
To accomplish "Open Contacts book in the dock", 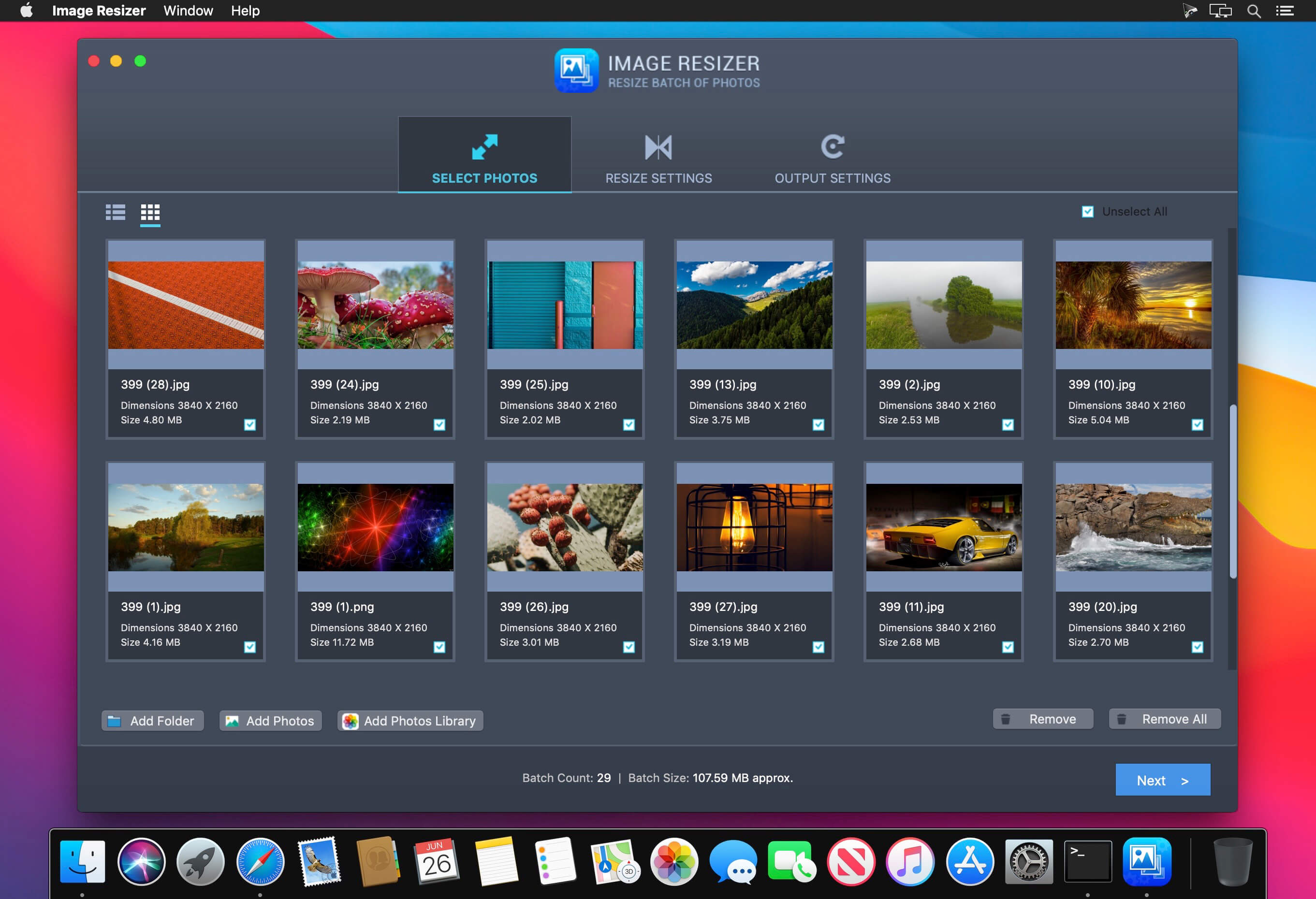I will tap(378, 862).
